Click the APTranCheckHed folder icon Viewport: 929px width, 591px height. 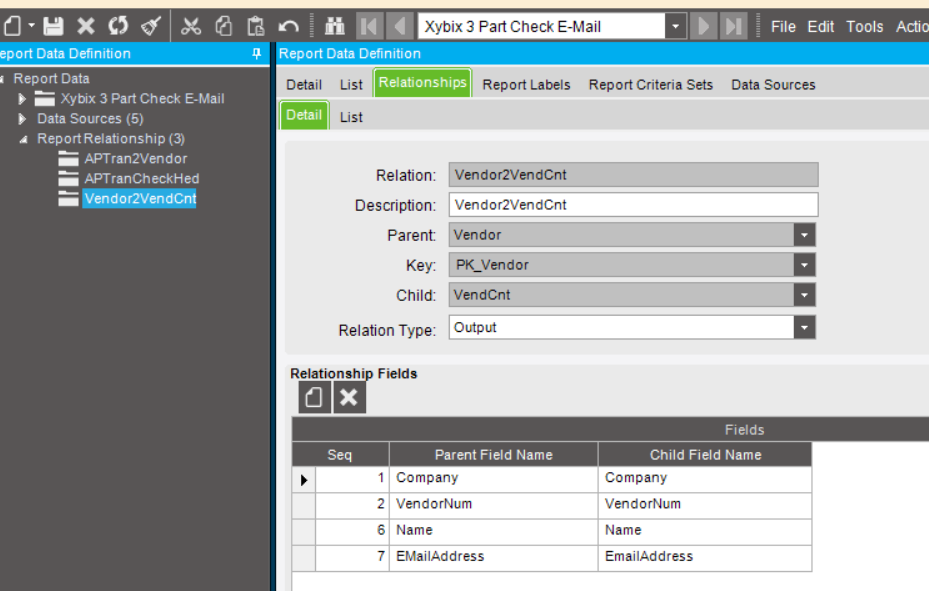pos(68,178)
